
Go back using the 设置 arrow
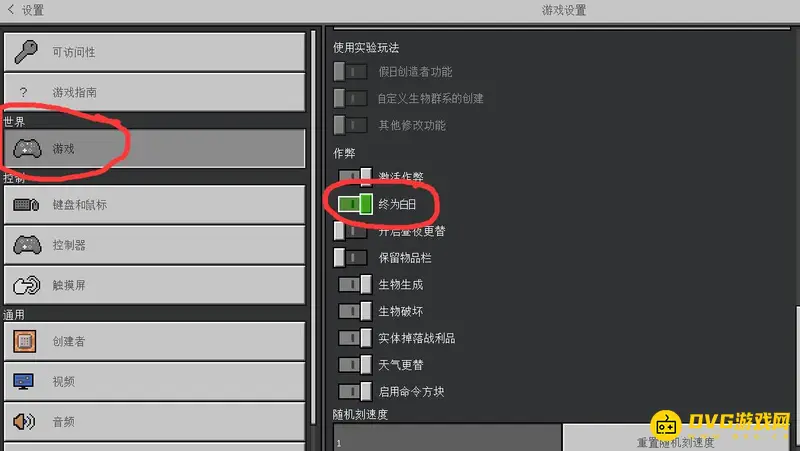pyautogui.click(x=11, y=9)
